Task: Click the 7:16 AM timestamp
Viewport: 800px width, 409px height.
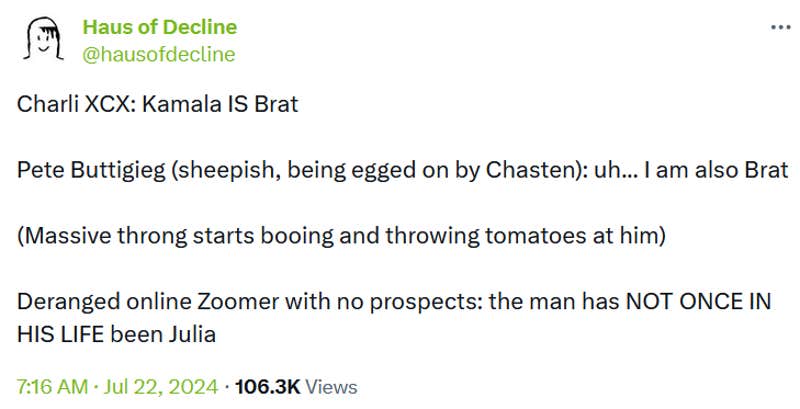Action: click(x=51, y=386)
